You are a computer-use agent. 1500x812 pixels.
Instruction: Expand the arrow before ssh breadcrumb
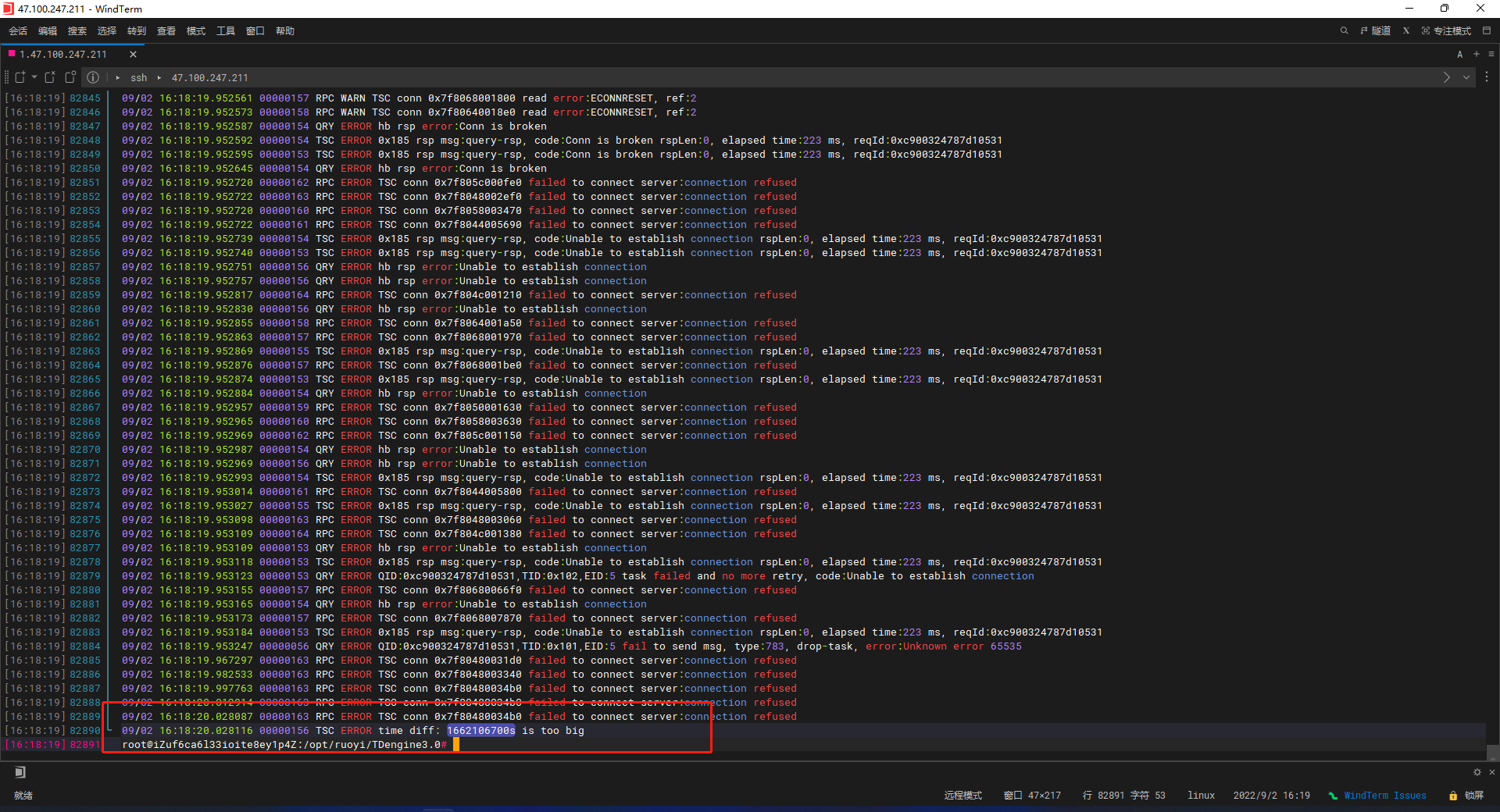click(x=118, y=78)
